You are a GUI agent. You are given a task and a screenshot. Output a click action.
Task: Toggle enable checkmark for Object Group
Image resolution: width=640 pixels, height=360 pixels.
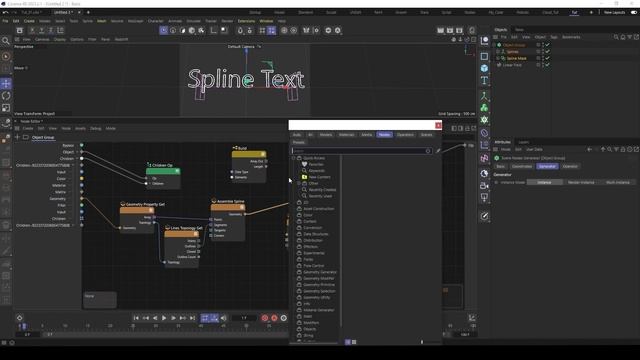point(547,45)
